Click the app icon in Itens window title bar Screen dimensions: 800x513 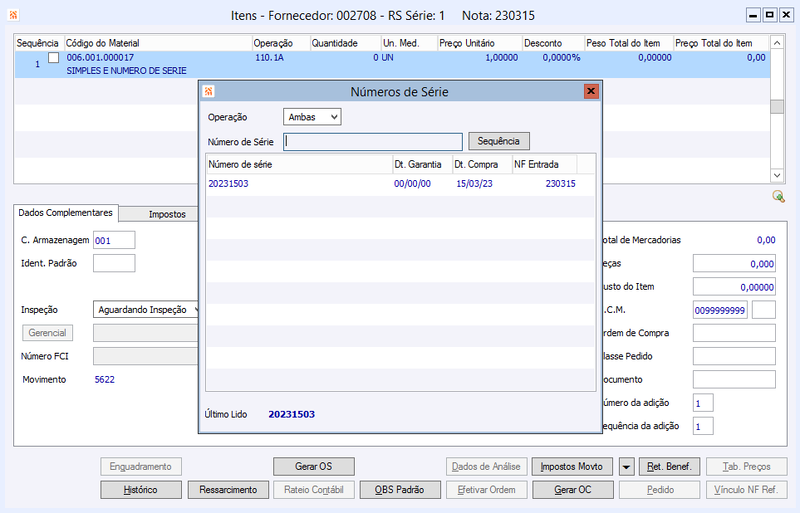[13, 15]
